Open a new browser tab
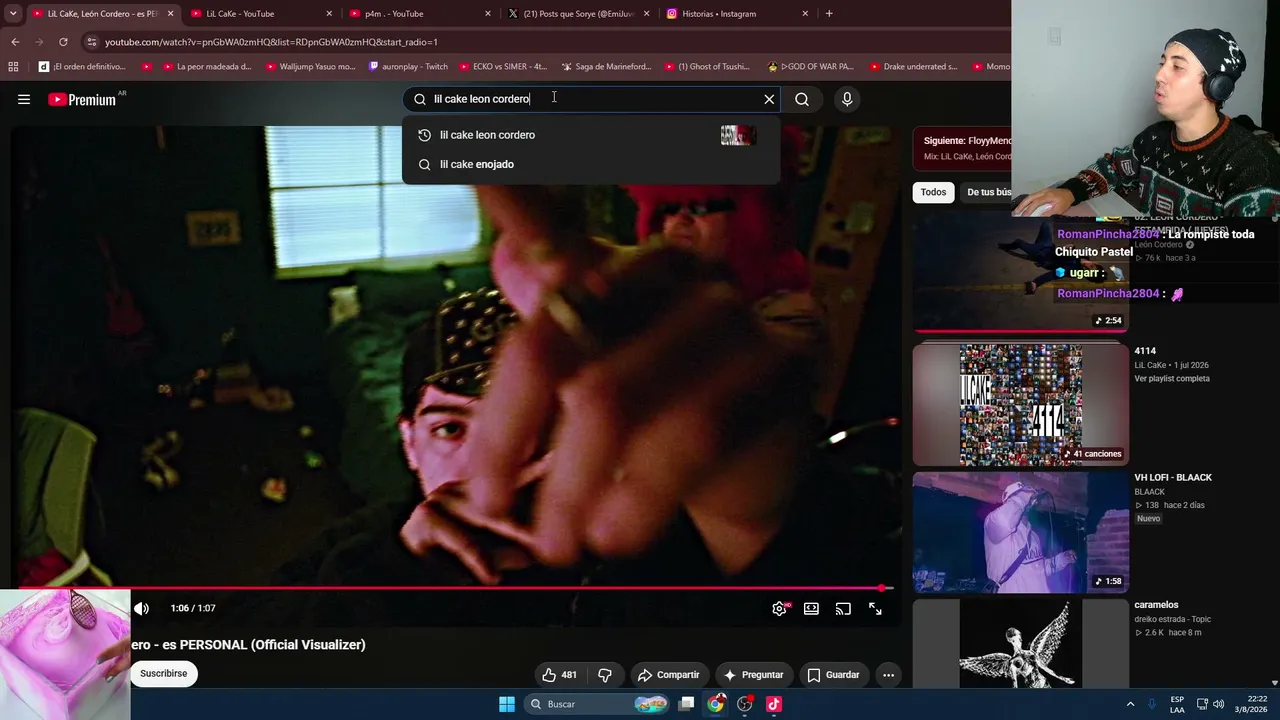Image resolution: width=1280 pixels, height=720 pixels. tap(829, 14)
